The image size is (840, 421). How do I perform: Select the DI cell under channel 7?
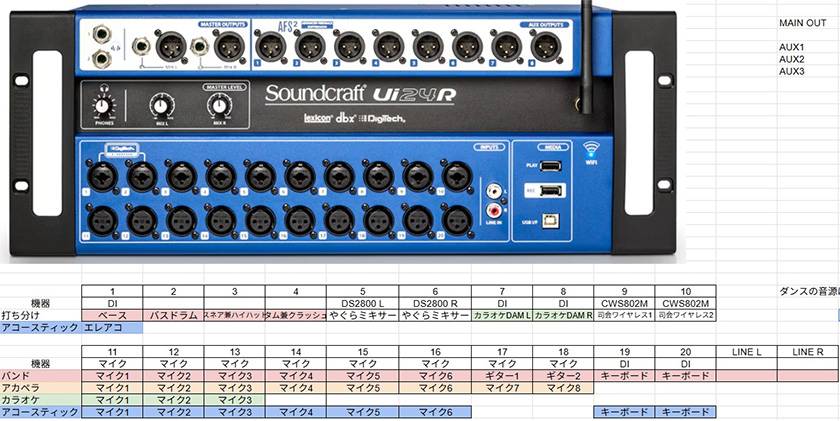pos(502,304)
